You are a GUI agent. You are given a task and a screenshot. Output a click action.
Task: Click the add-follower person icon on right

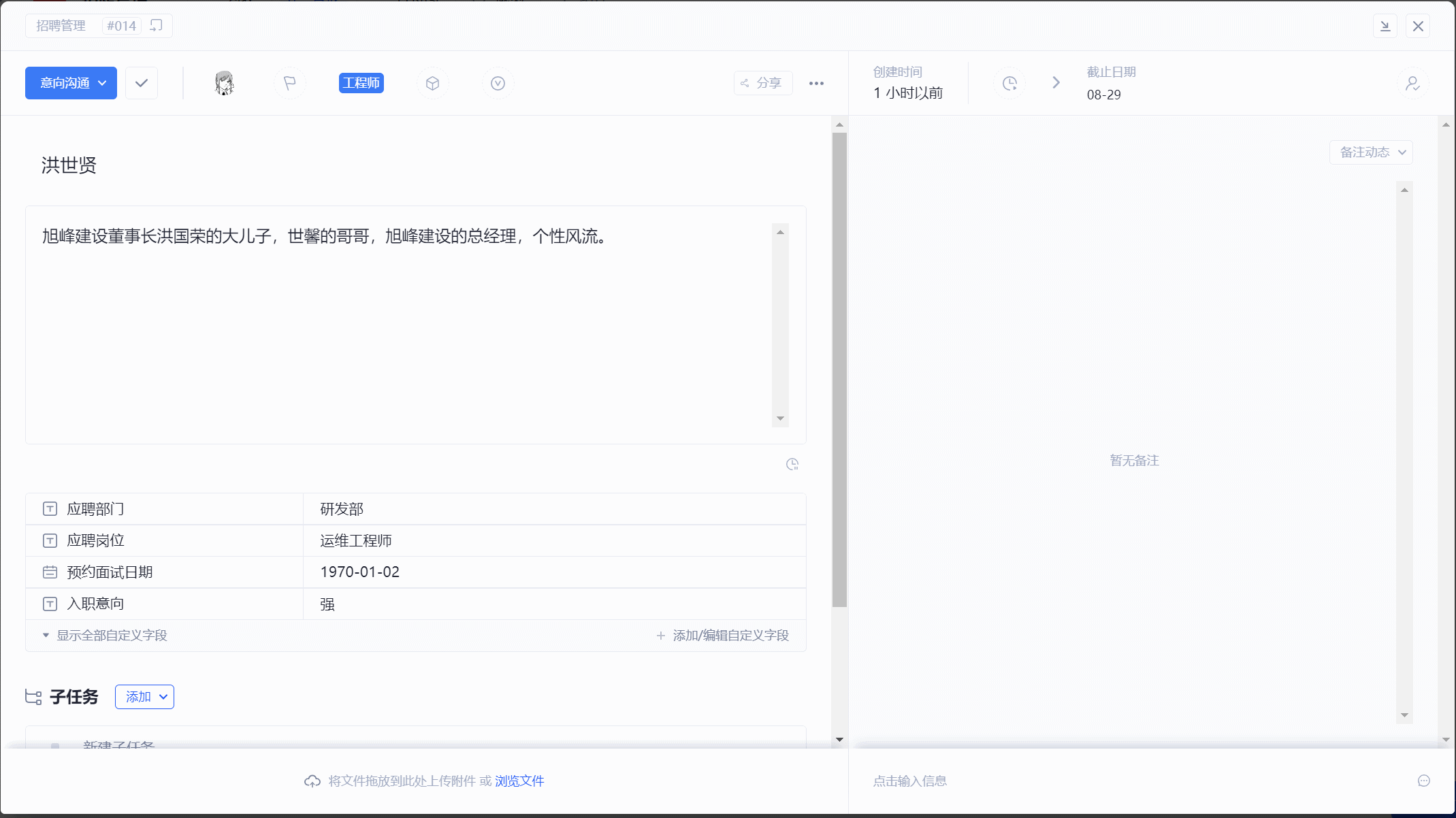point(1412,82)
